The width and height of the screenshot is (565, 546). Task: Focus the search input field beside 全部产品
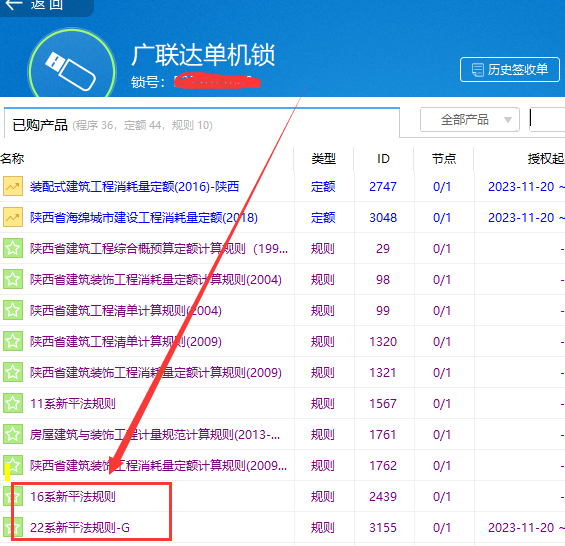point(547,120)
